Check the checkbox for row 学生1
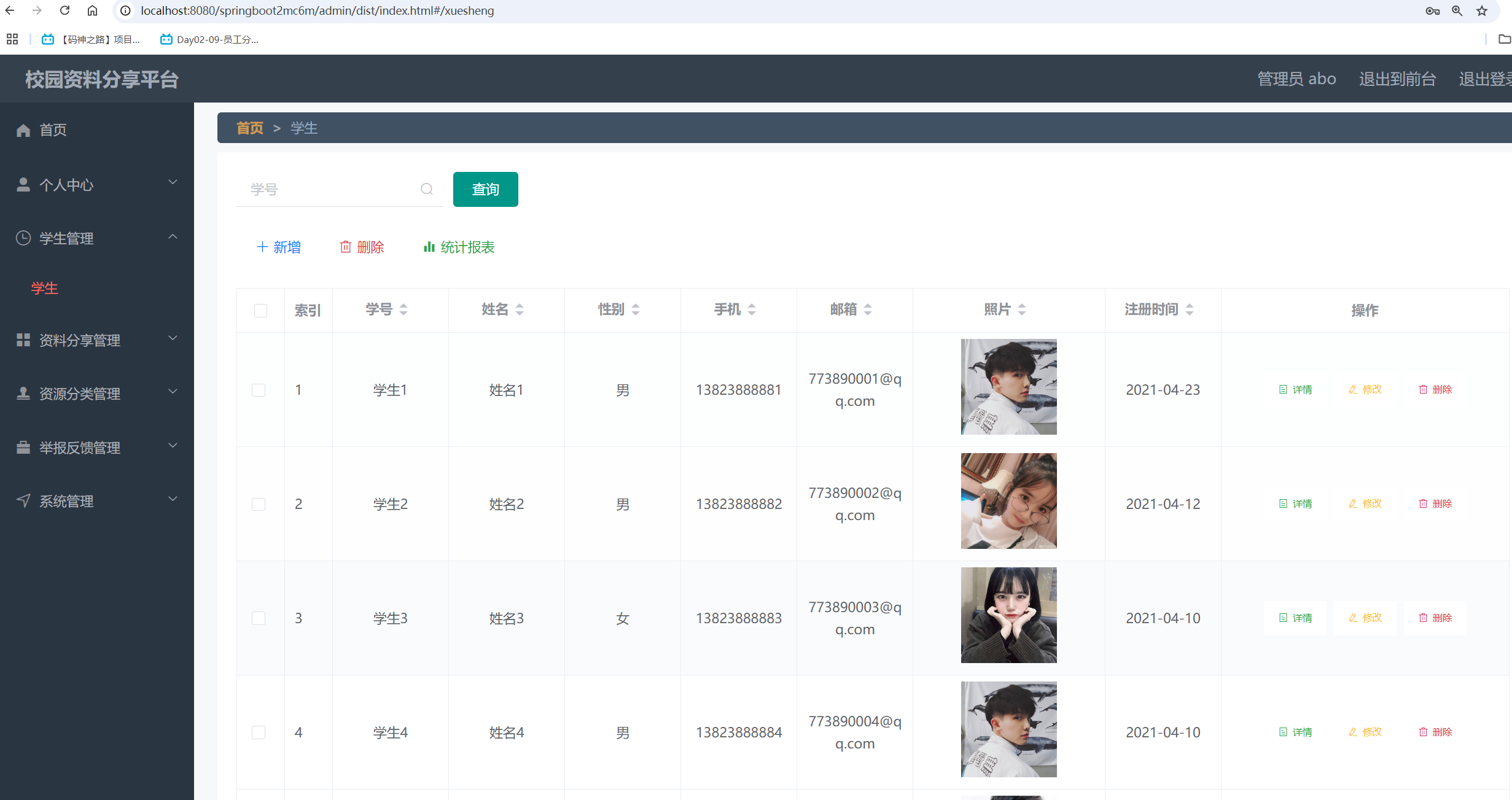 [259, 390]
